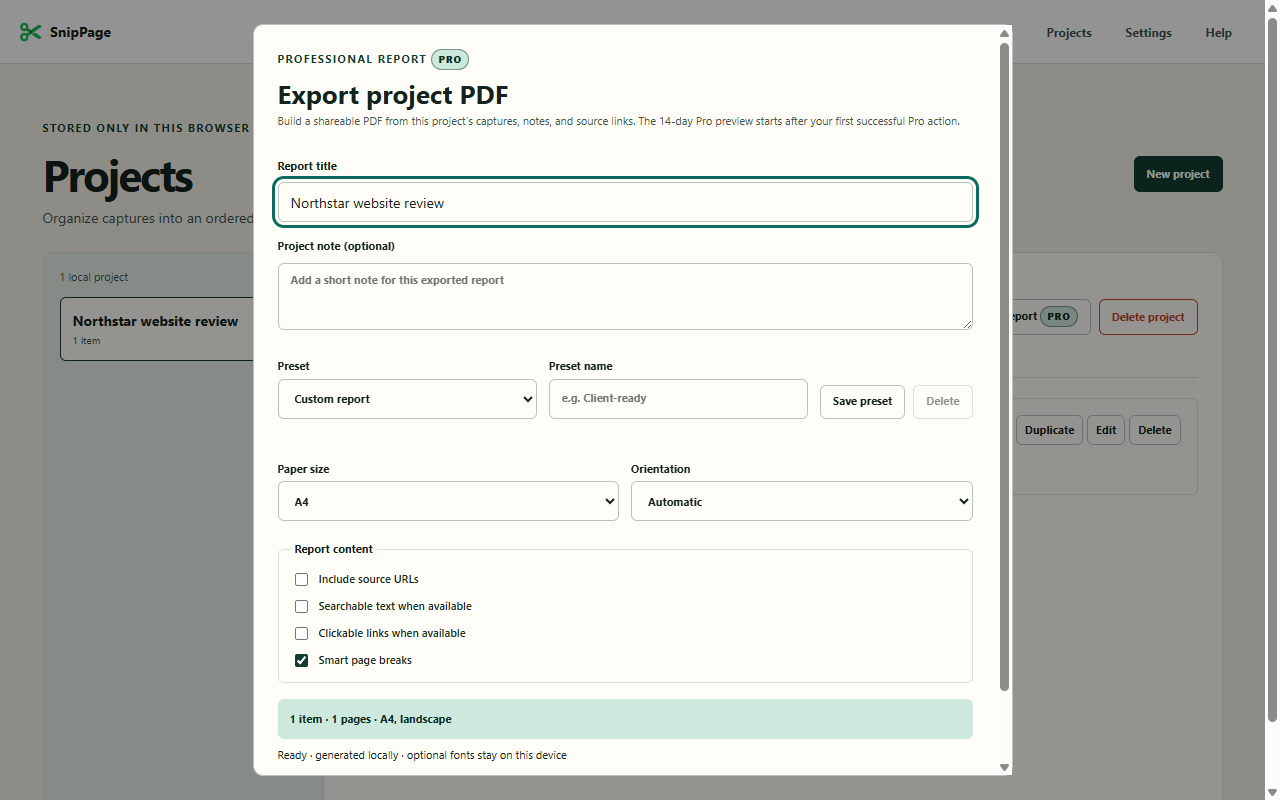Tick Clickable links when available option
Image resolution: width=1280 pixels, height=800 pixels.
pos(301,633)
